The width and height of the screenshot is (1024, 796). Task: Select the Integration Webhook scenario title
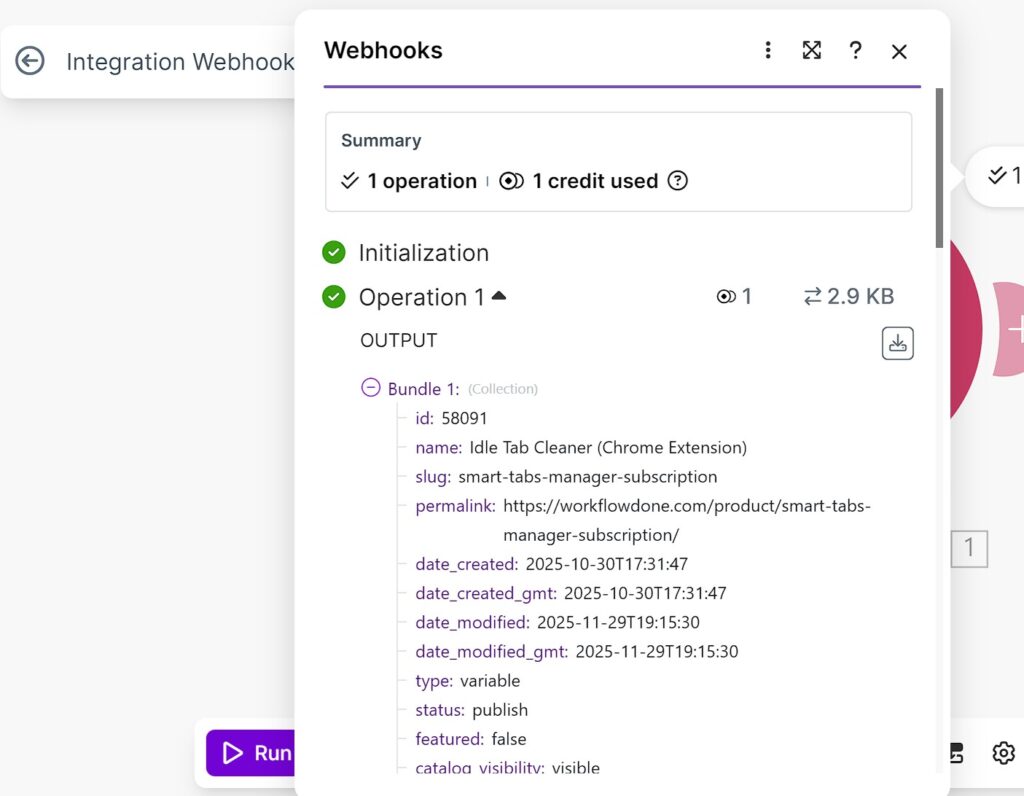coord(180,62)
